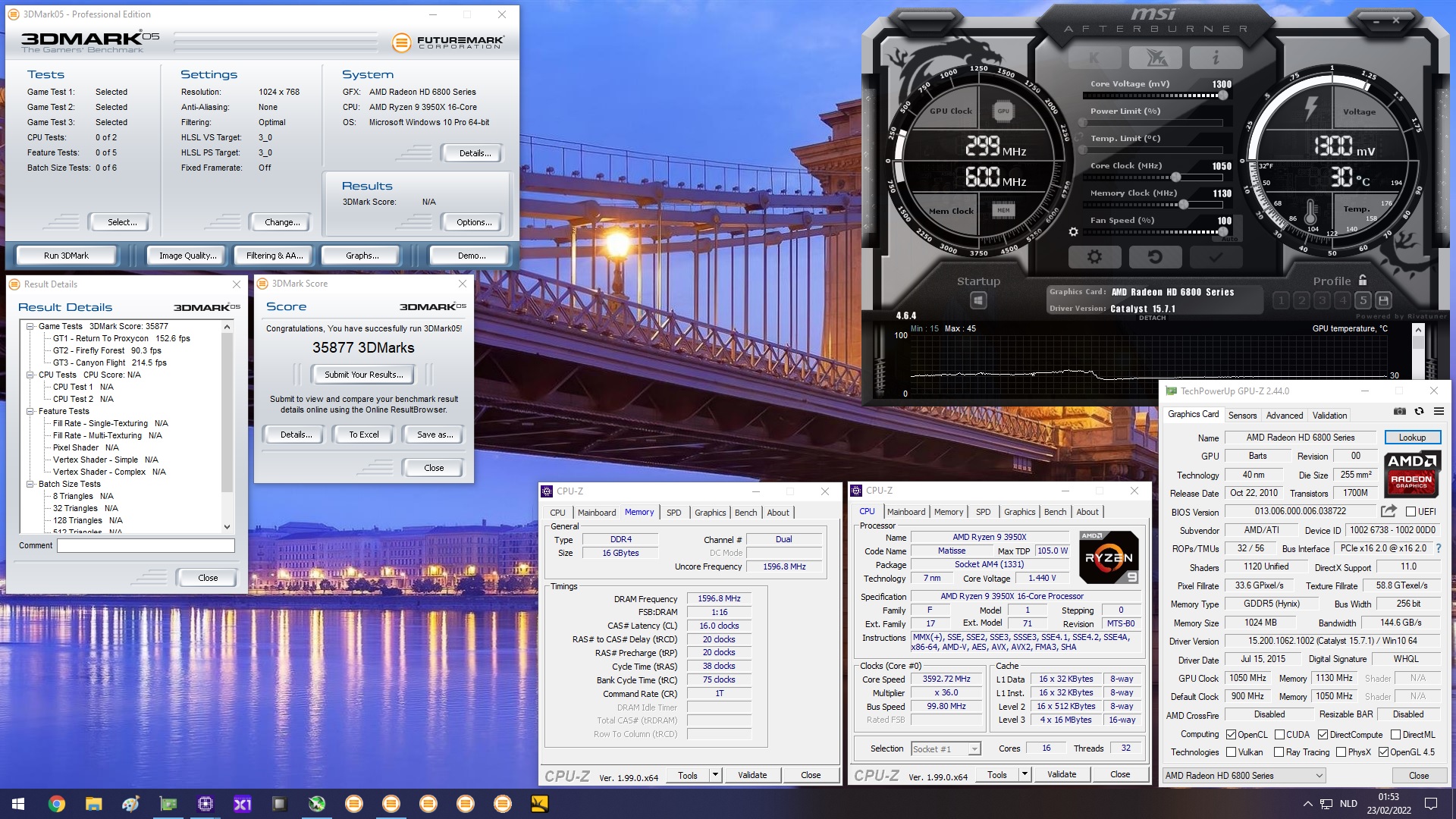This screenshot has height=819, width=1456.
Task: Select Afterburner profile slot 5
Action: coord(1363,300)
